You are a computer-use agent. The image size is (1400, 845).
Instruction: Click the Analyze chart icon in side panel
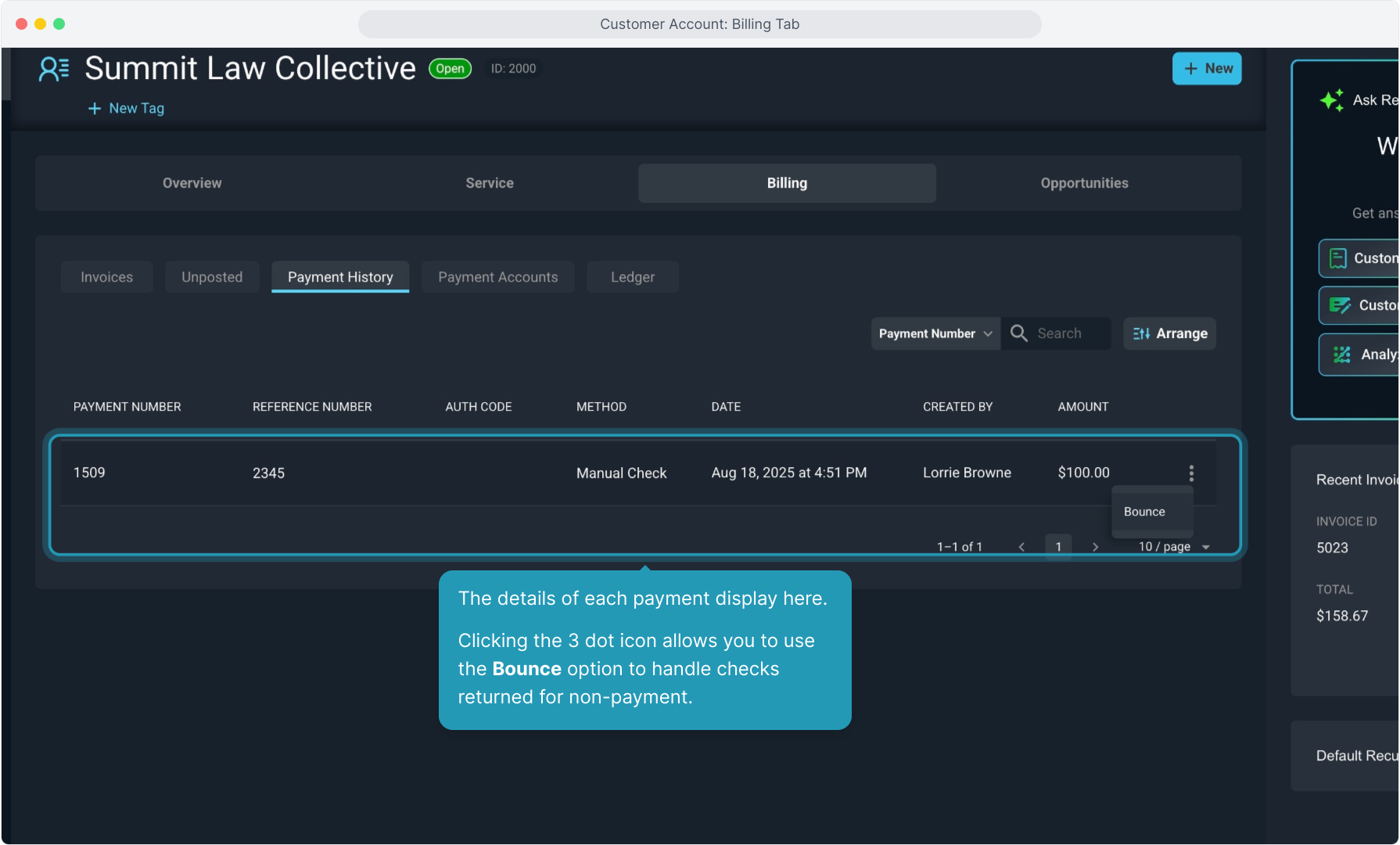tap(1341, 354)
